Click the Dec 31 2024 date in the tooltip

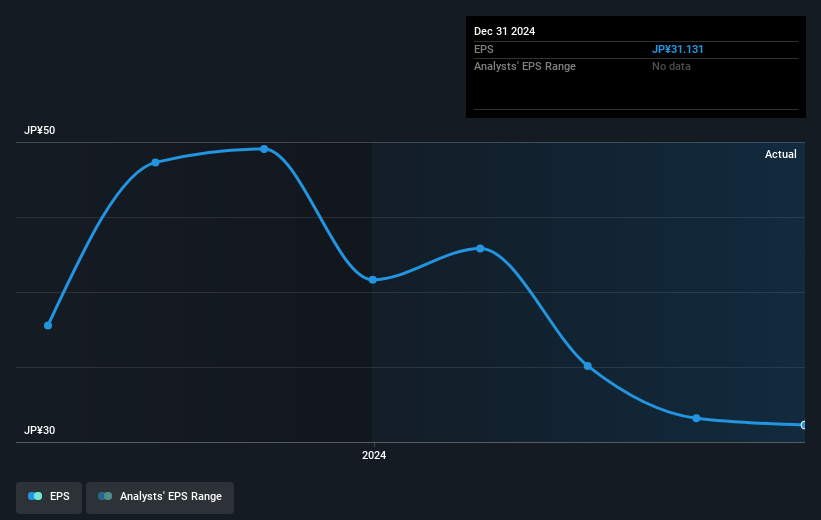504,31
